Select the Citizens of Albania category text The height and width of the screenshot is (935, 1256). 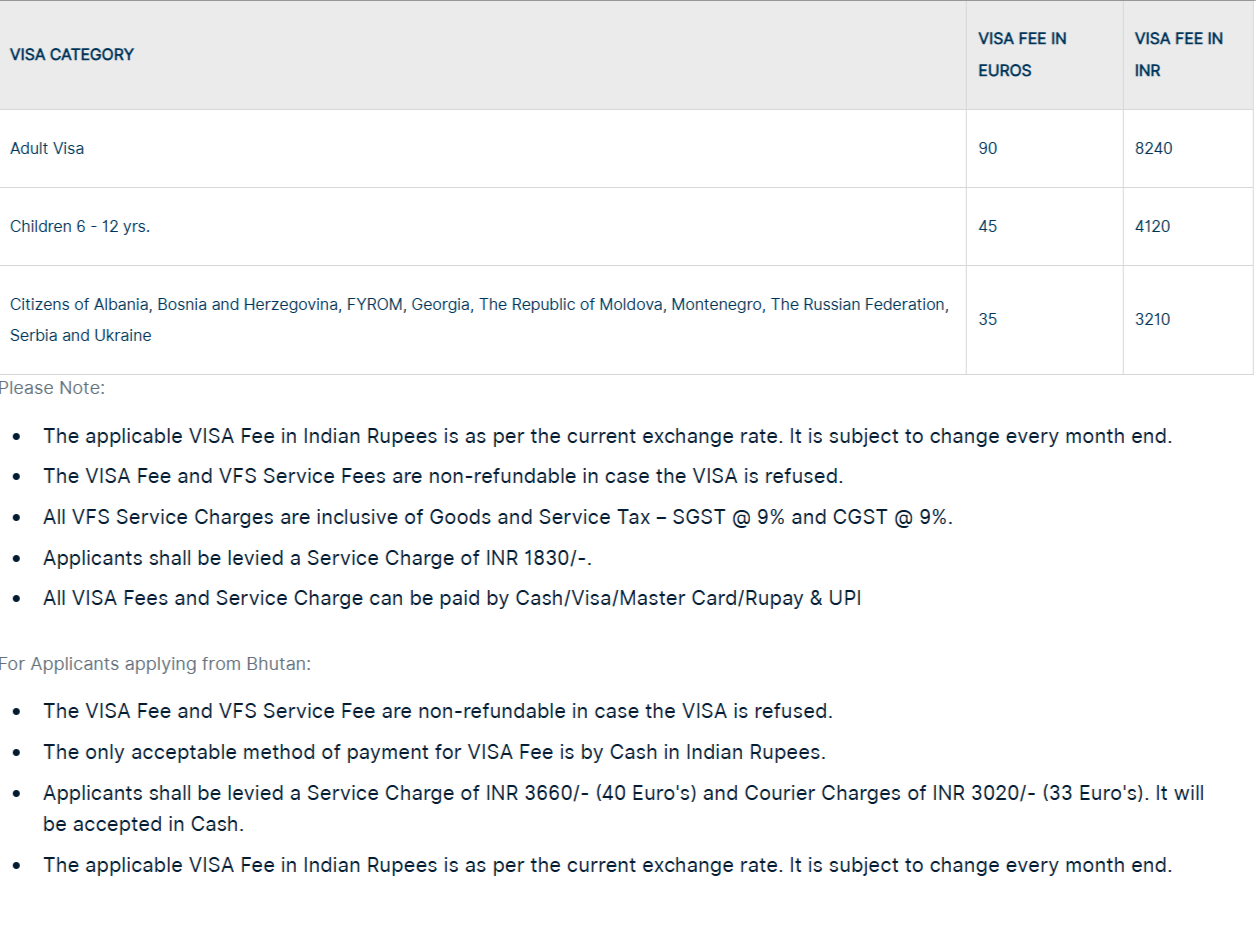(x=479, y=320)
